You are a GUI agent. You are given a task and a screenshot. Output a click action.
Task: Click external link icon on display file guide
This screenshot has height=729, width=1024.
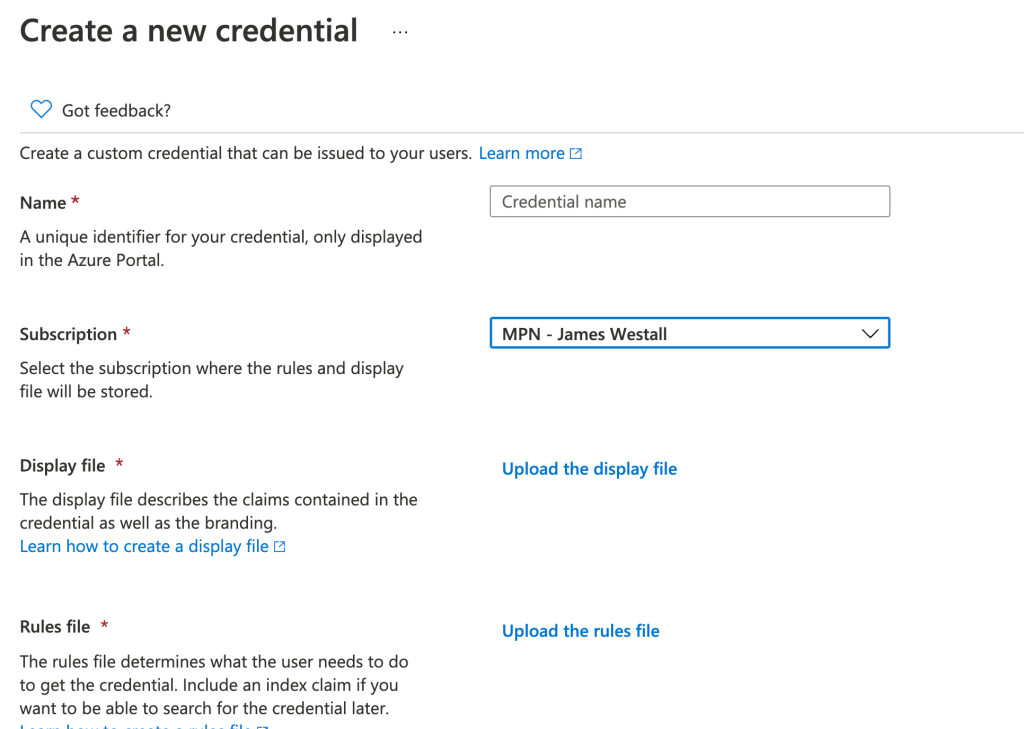(x=280, y=546)
